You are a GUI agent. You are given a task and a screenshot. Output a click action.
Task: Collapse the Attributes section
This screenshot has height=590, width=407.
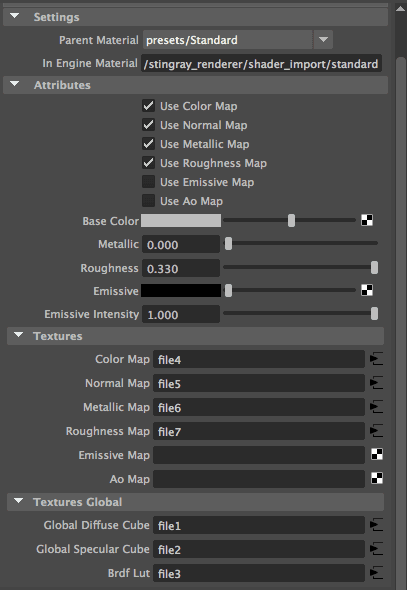pos(15,84)
